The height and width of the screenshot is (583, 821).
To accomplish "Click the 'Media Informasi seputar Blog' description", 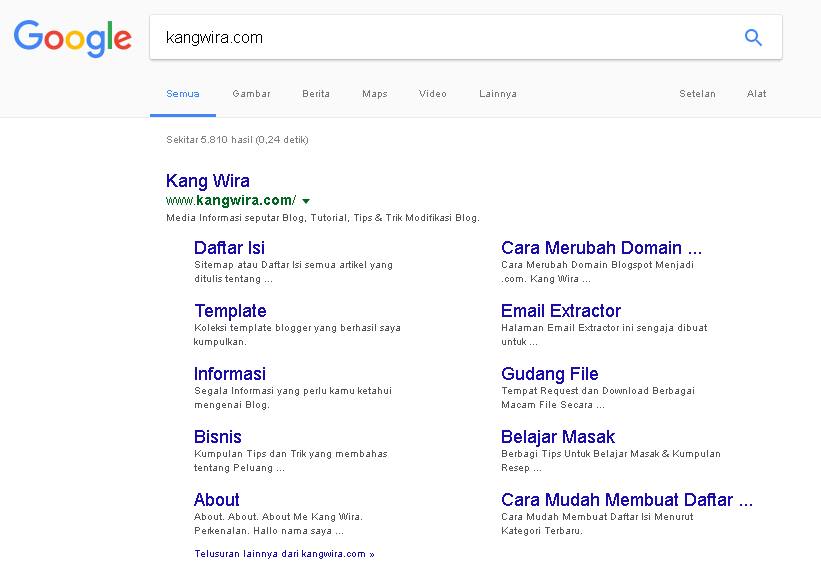I will pyautogui.click(x=323, y=217).
